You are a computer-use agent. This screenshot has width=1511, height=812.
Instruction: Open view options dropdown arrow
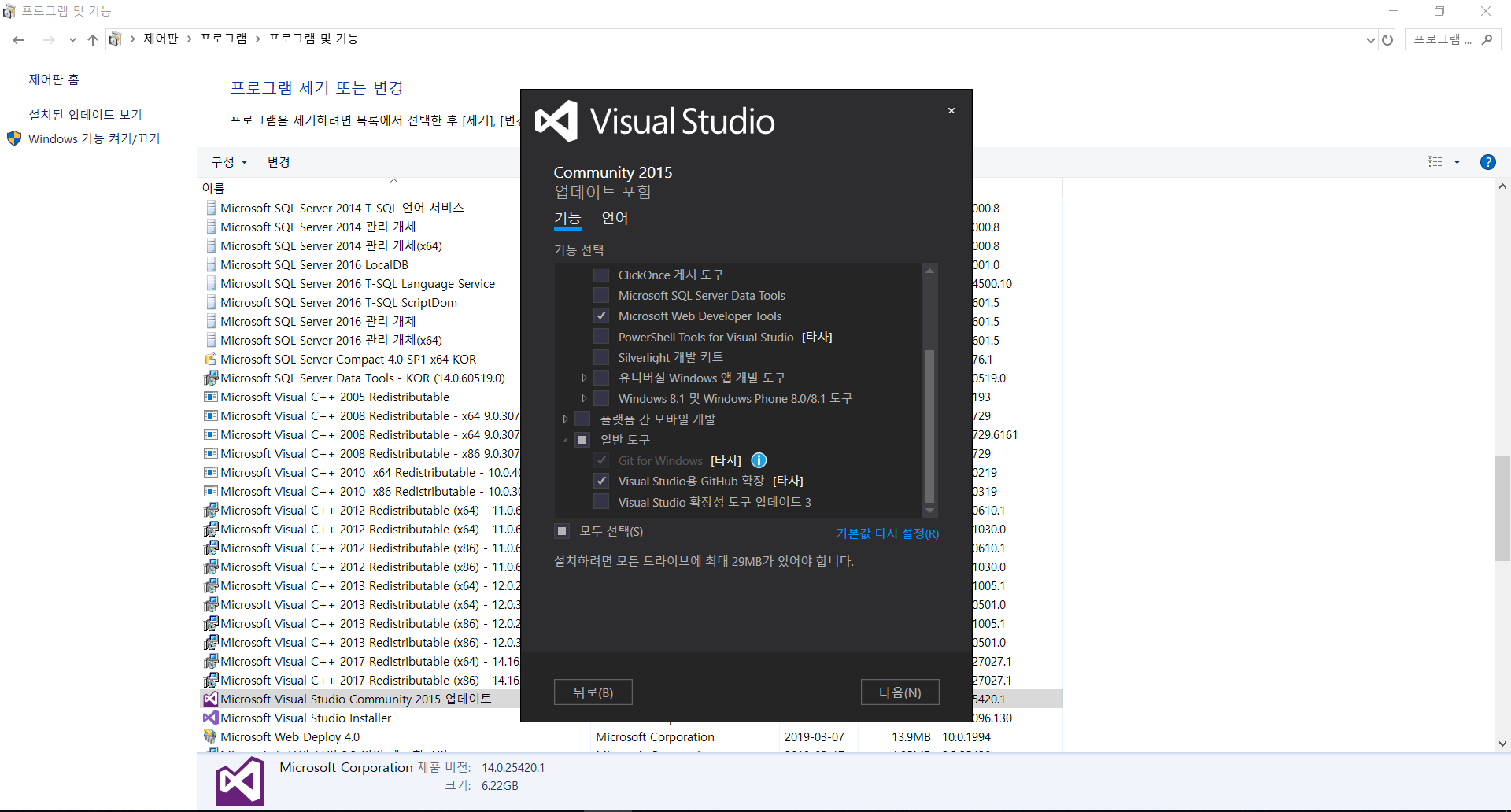click(x=1457, y=162)
